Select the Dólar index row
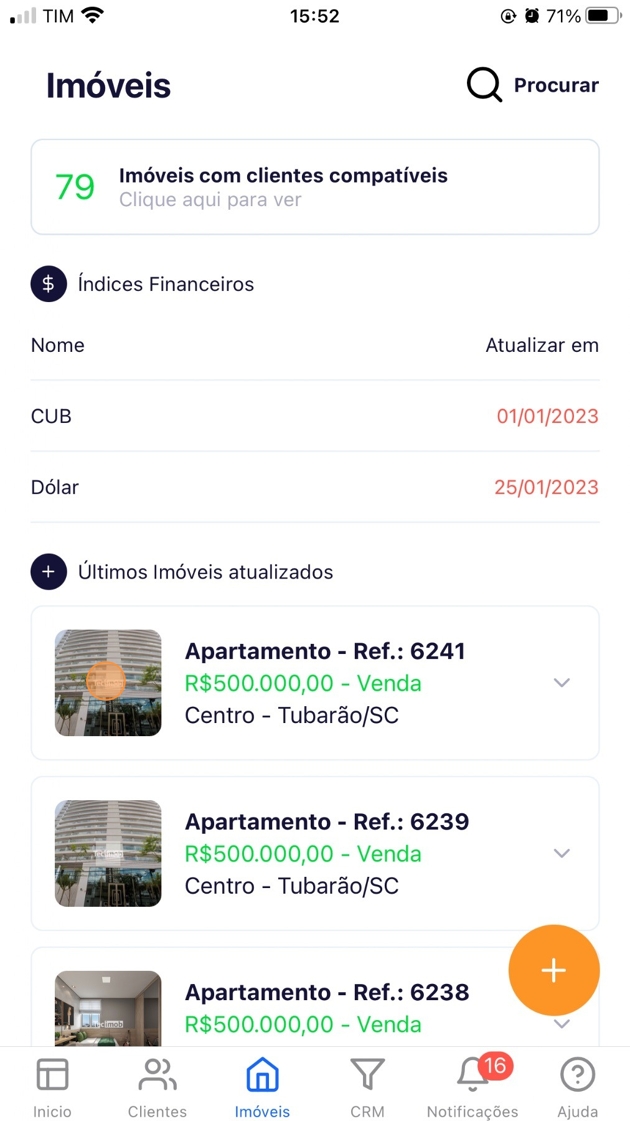The width and height of the screenshot is (630, 1121). pyautogui.click(x=315, y=487)
